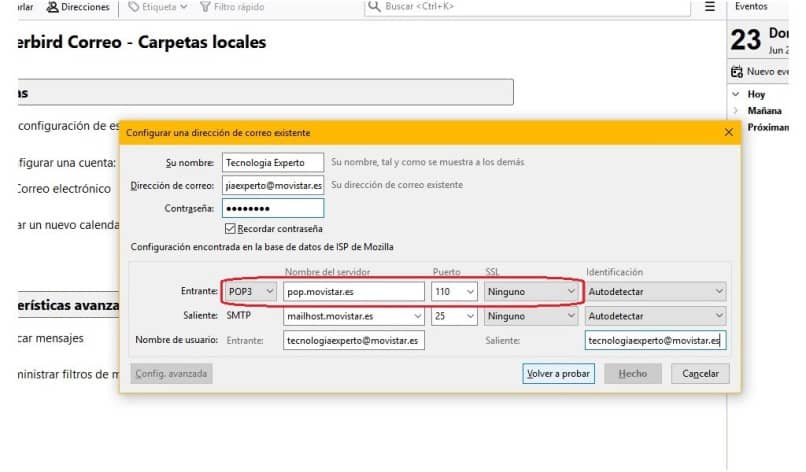Screen dimensions: 806x472
Task: Click the Cancelar button
Action: pyautogui.click(x=700, y=374)
